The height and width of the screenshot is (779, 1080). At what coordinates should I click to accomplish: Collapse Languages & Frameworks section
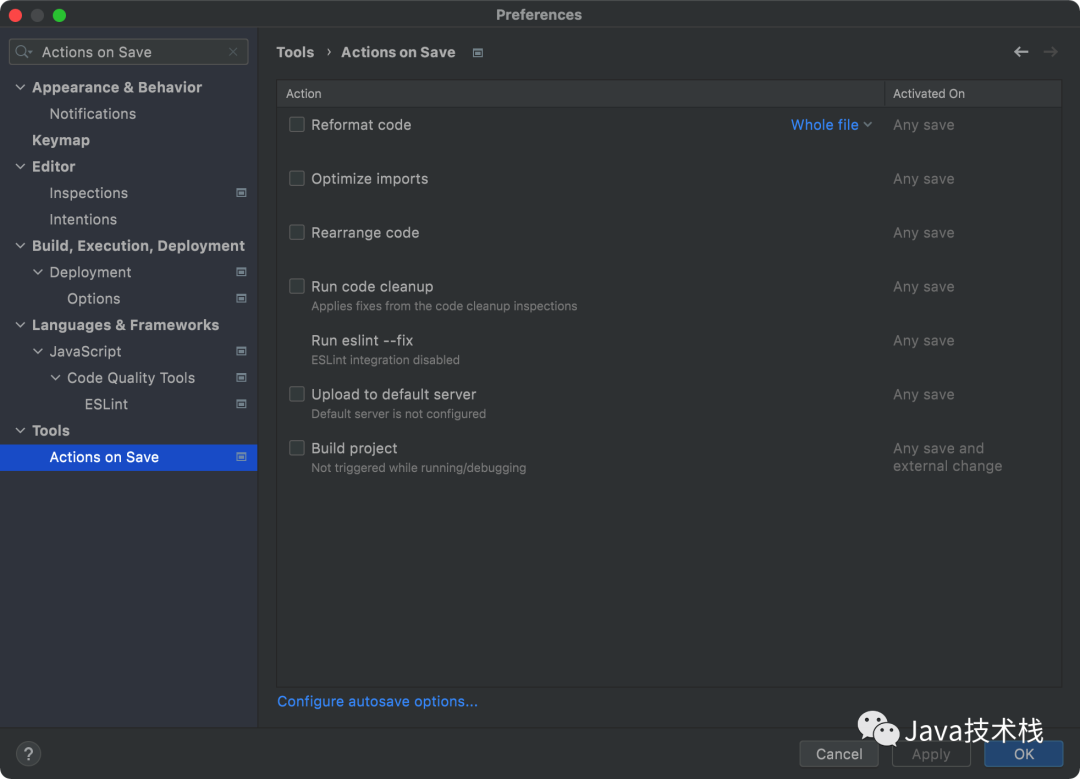pos(20,325)
